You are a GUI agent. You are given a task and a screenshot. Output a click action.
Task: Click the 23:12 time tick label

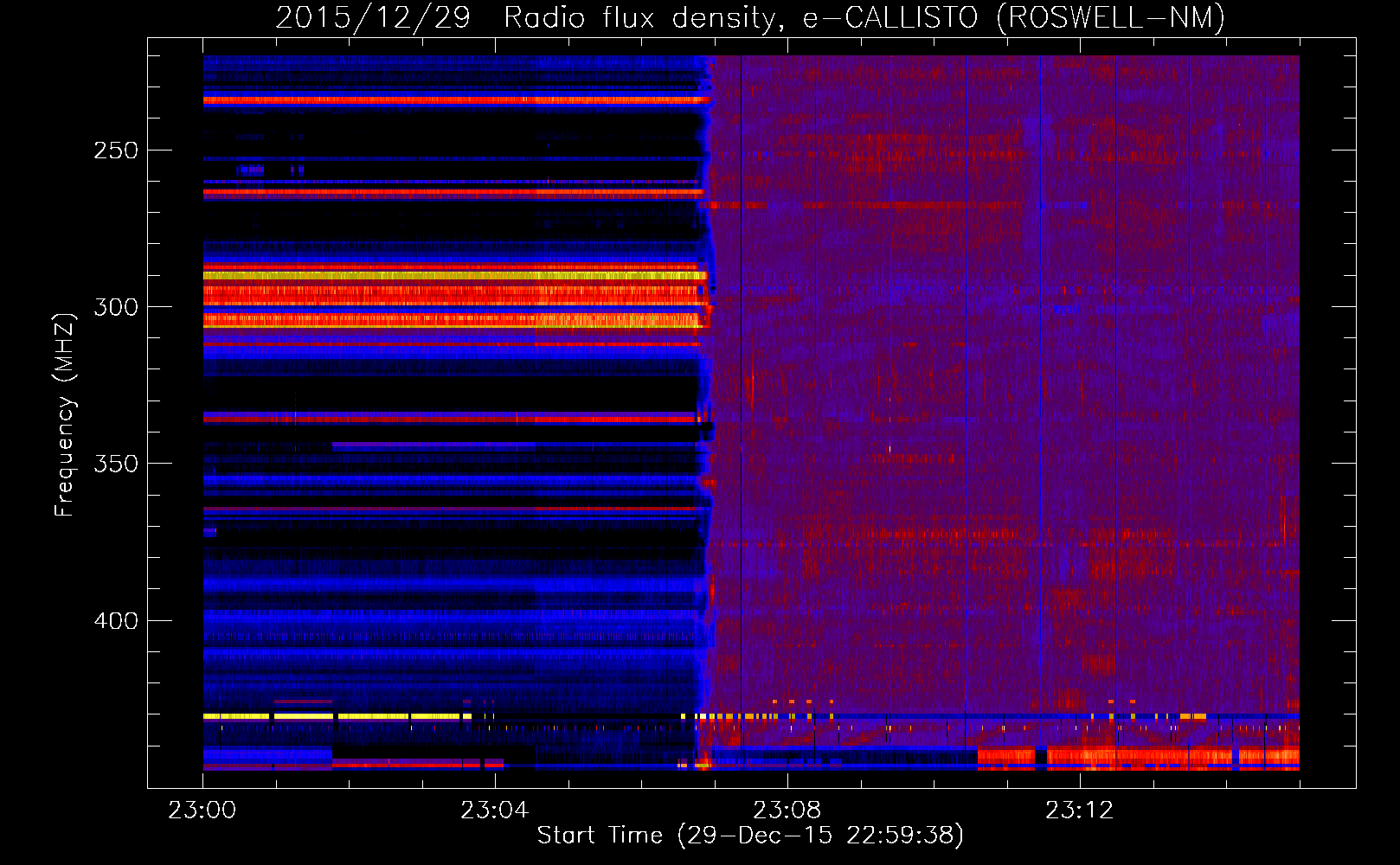(1080, 811)
